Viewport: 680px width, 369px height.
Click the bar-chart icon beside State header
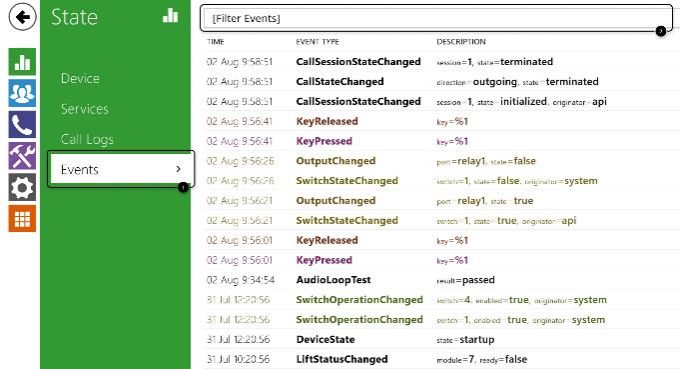[170, 15]
